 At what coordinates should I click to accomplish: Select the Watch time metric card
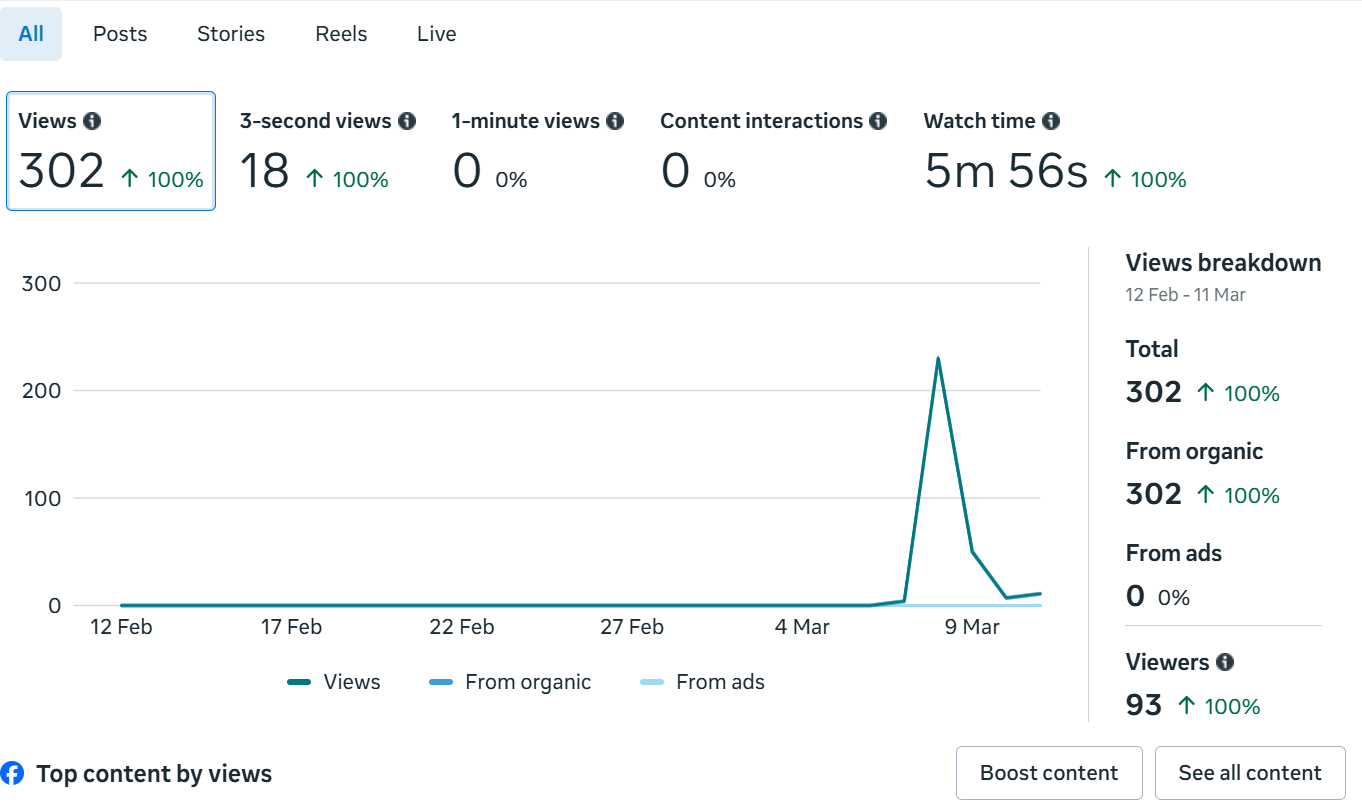click(x=1054, y=151)
